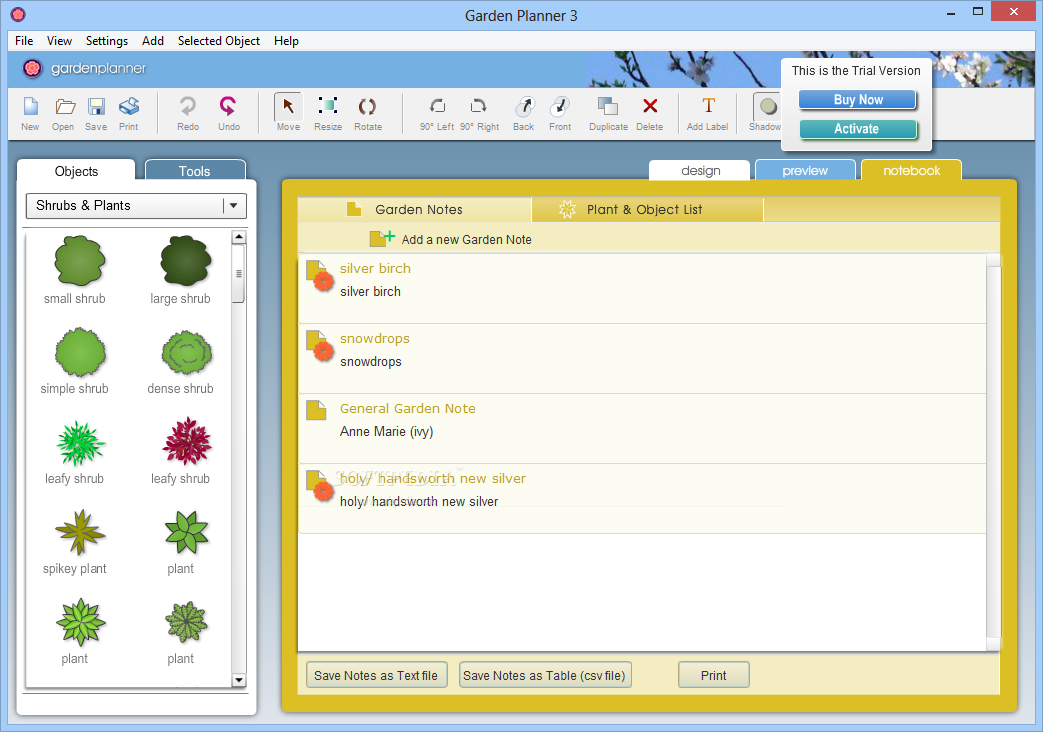Open the snowdrops note title

(374, 338)
